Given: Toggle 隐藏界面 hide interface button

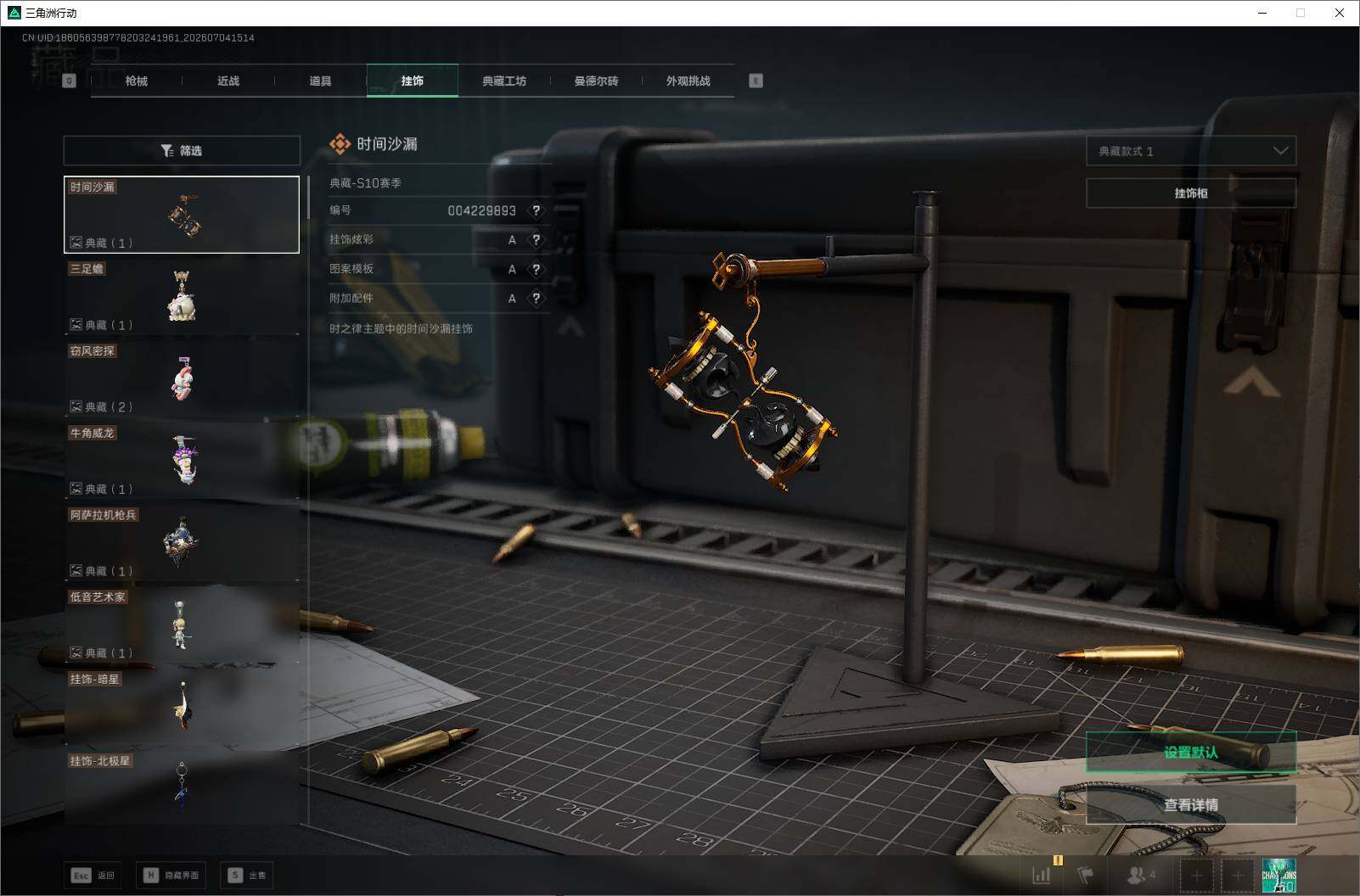Looking at the screenshot, I should (x=171, y=875).
